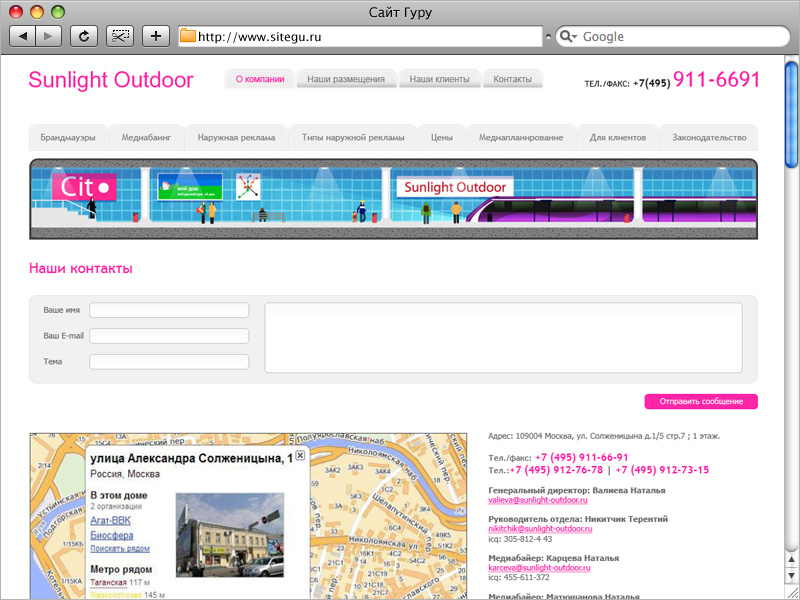This screenshot has height=600, width=800.
Task: Click the icq: 455-611-372 text
Action: (x=519, y=578)
